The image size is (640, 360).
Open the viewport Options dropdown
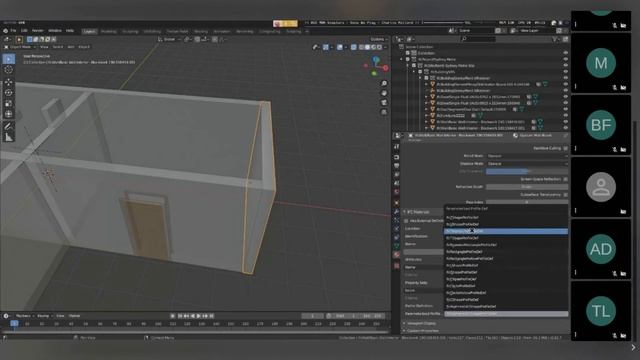coord(378,40)
